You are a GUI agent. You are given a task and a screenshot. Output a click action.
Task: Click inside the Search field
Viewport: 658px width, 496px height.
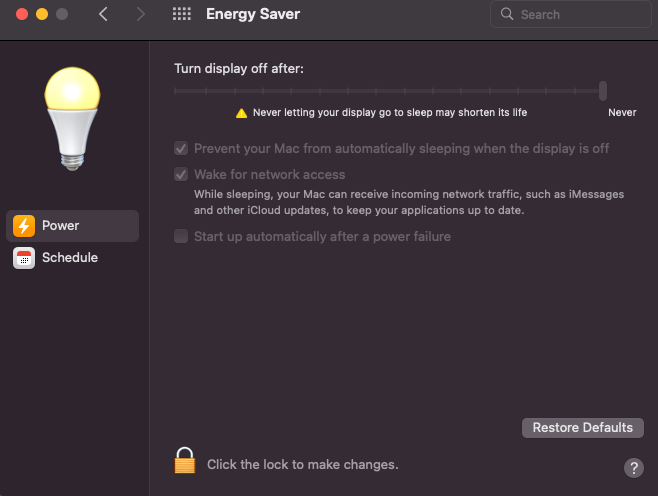click(575, 15)
